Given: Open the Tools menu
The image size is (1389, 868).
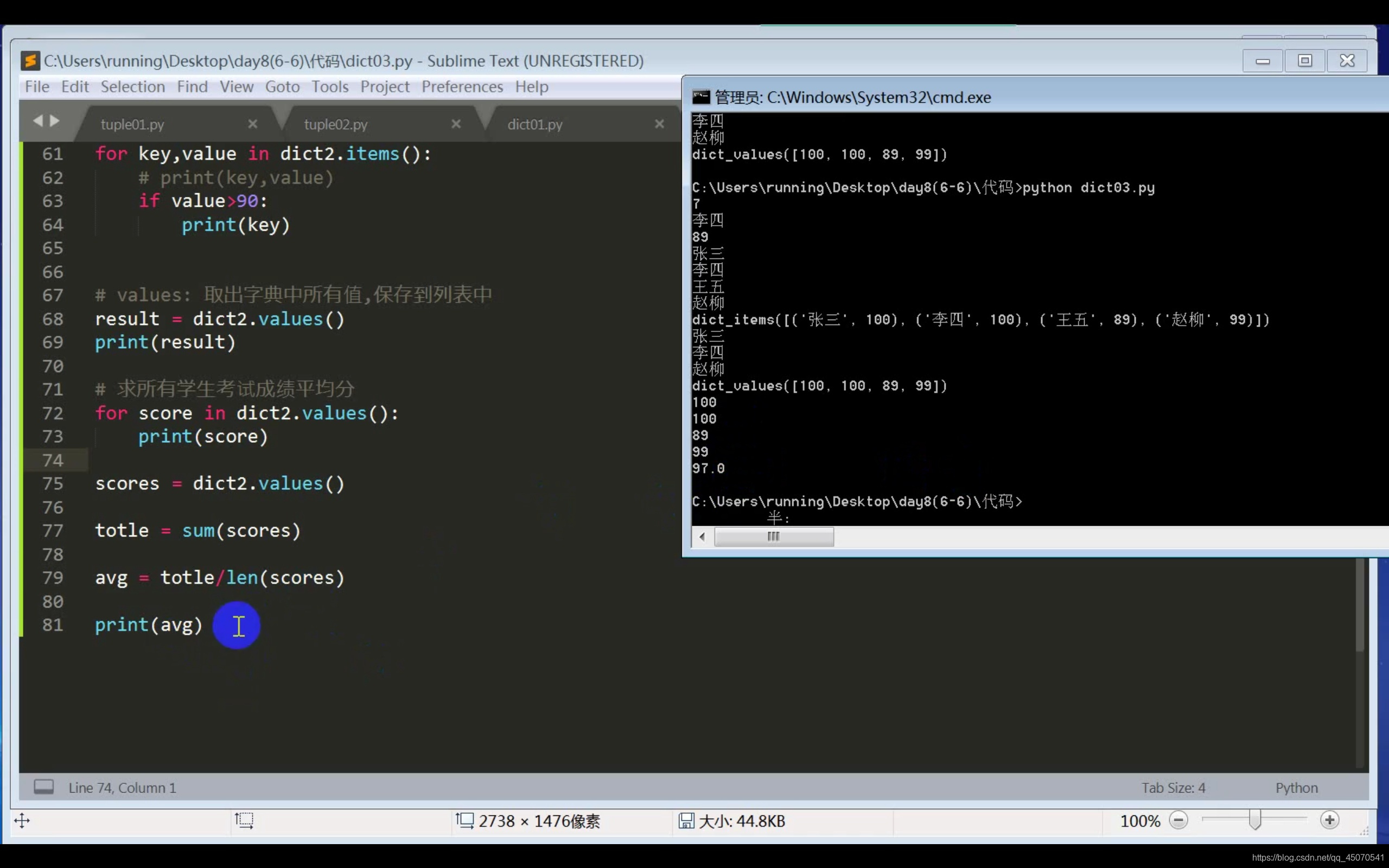Looking at the screenshot, I should click(329, 87).
